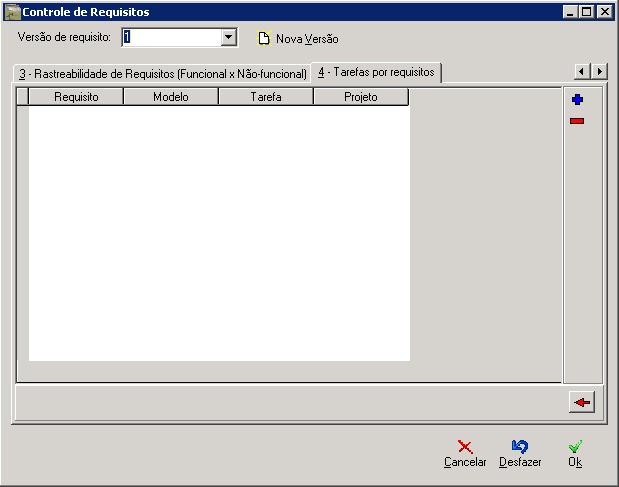Click the Tarefa column header

266,97
